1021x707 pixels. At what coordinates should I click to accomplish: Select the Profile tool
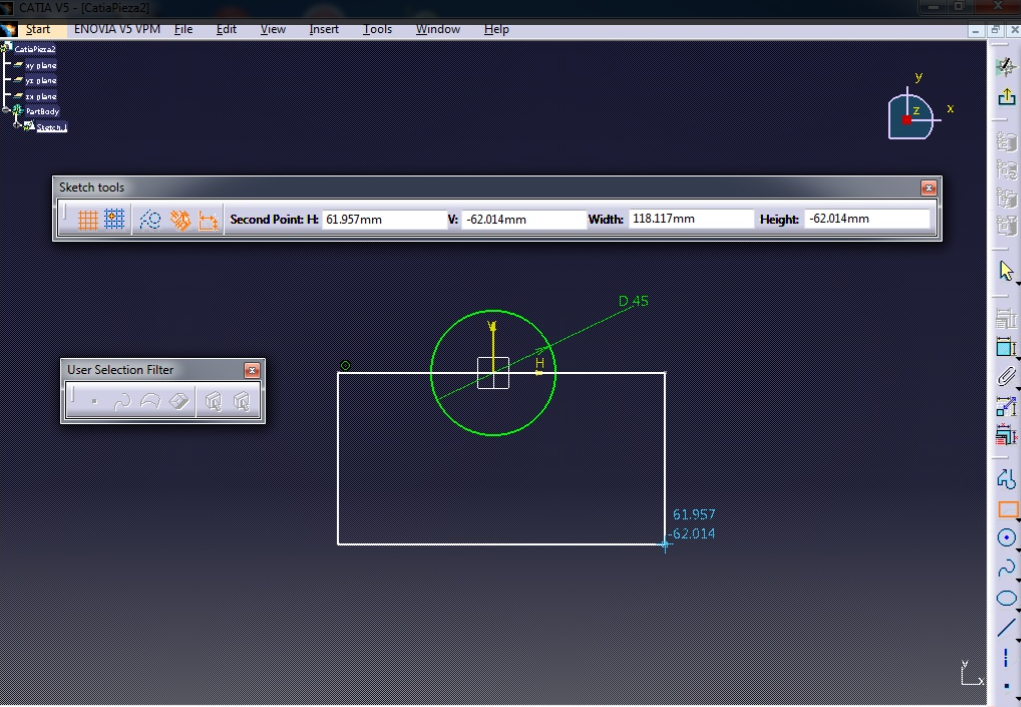click(1006, 480)
